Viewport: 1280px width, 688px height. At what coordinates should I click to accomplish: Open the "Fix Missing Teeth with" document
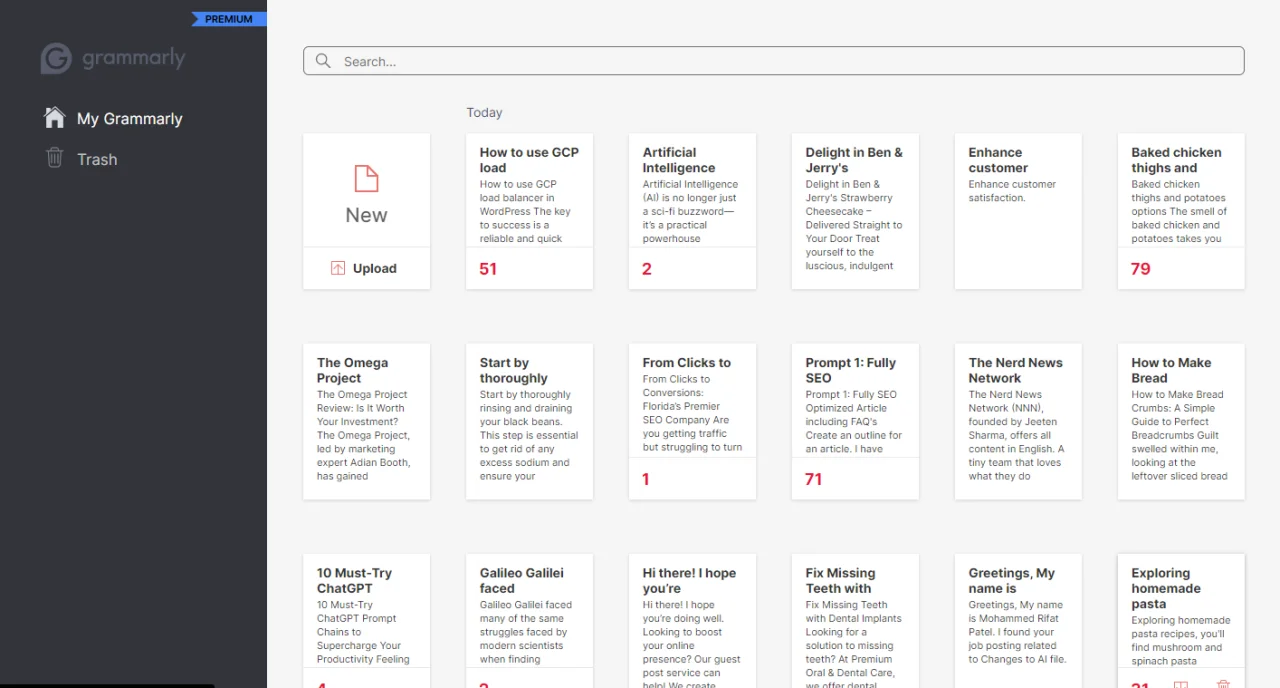click(856, 621)
